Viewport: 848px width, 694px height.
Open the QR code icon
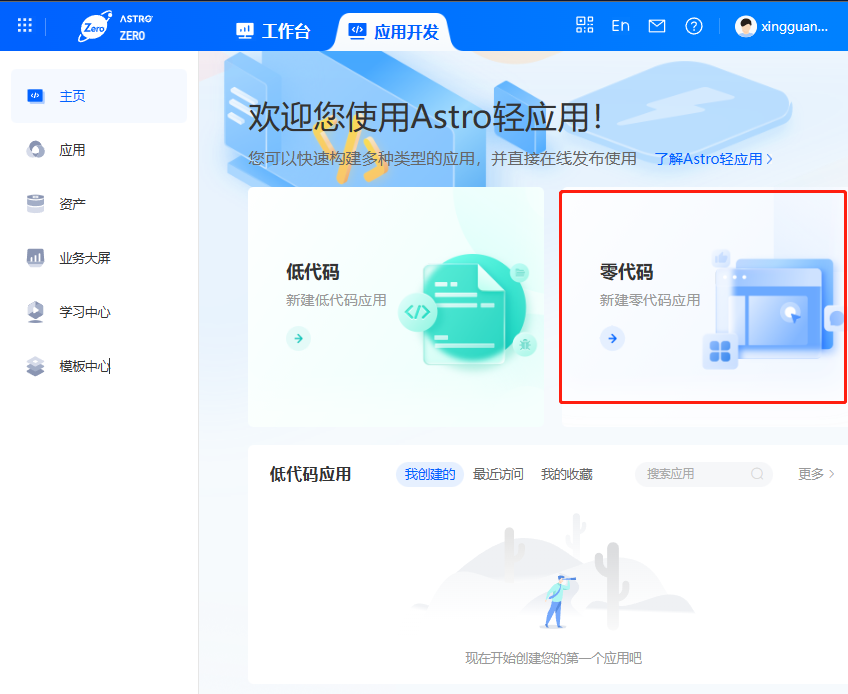585,25
